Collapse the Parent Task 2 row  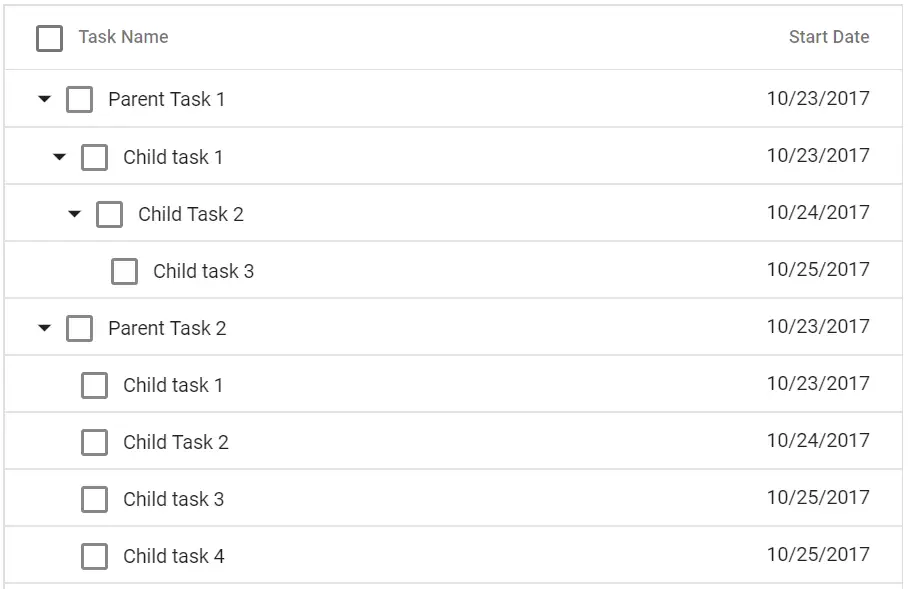point(43,328)
